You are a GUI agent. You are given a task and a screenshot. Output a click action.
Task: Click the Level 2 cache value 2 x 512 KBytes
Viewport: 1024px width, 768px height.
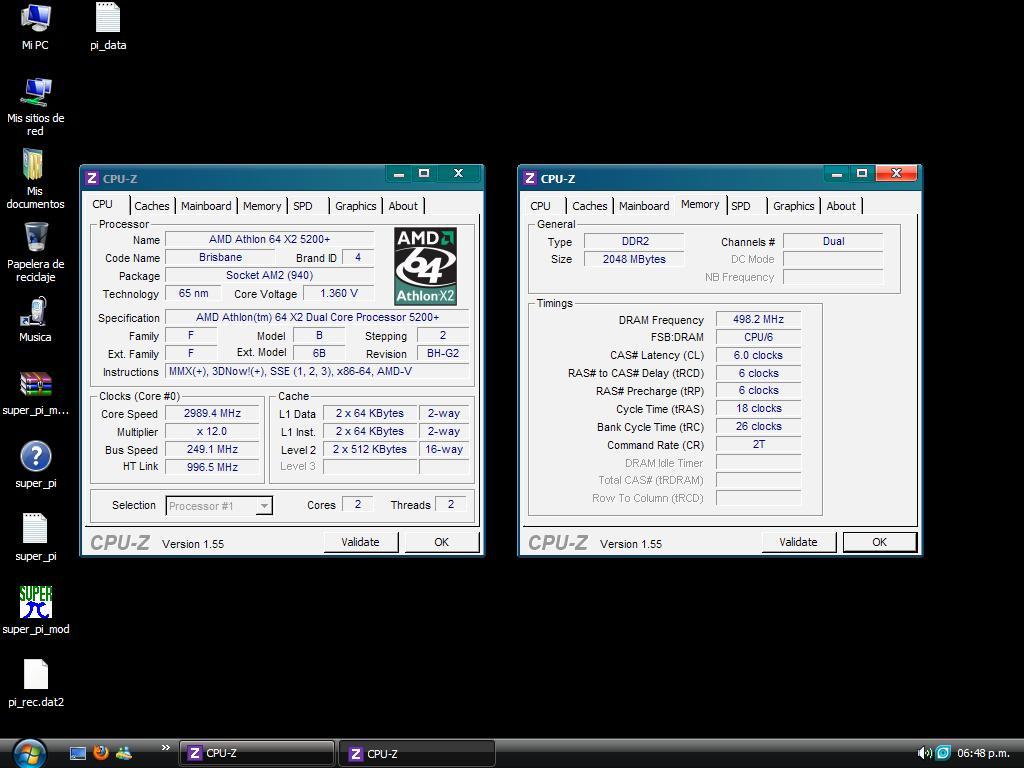(370, 449)
